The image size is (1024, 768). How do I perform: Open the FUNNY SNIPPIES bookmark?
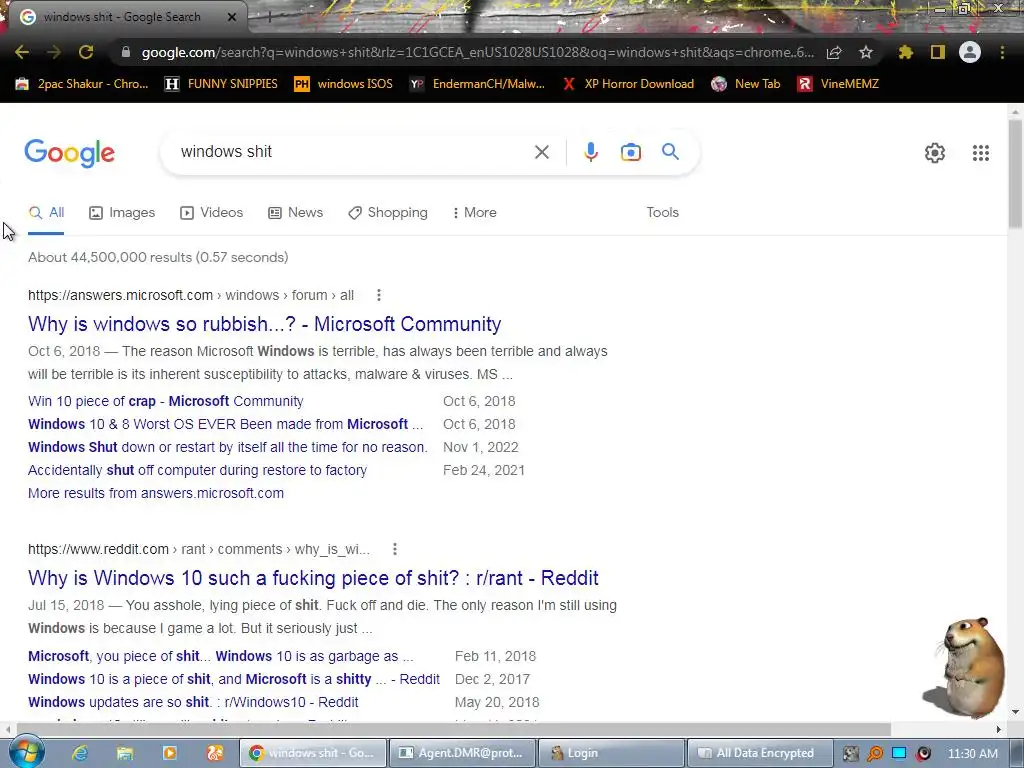coord(221,84)
